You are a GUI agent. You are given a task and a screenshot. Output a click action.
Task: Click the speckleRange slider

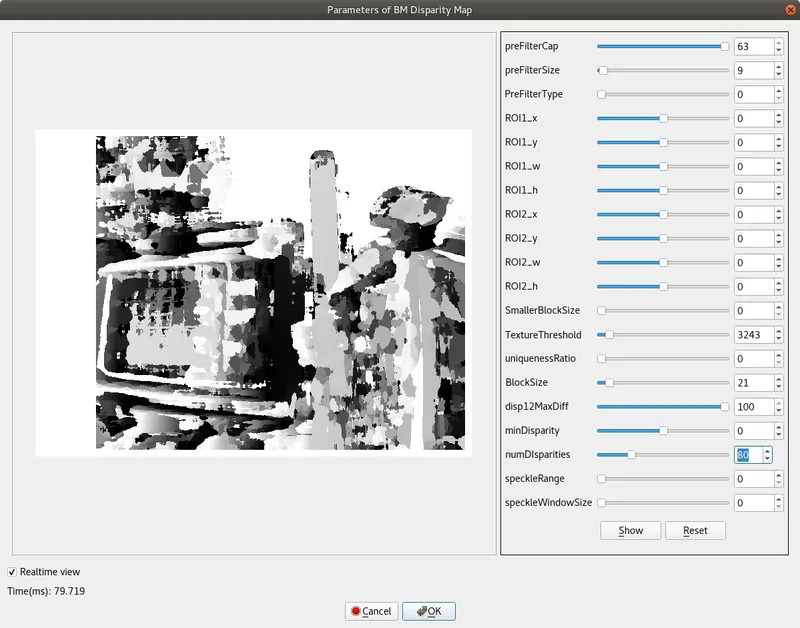pos(663,479)
